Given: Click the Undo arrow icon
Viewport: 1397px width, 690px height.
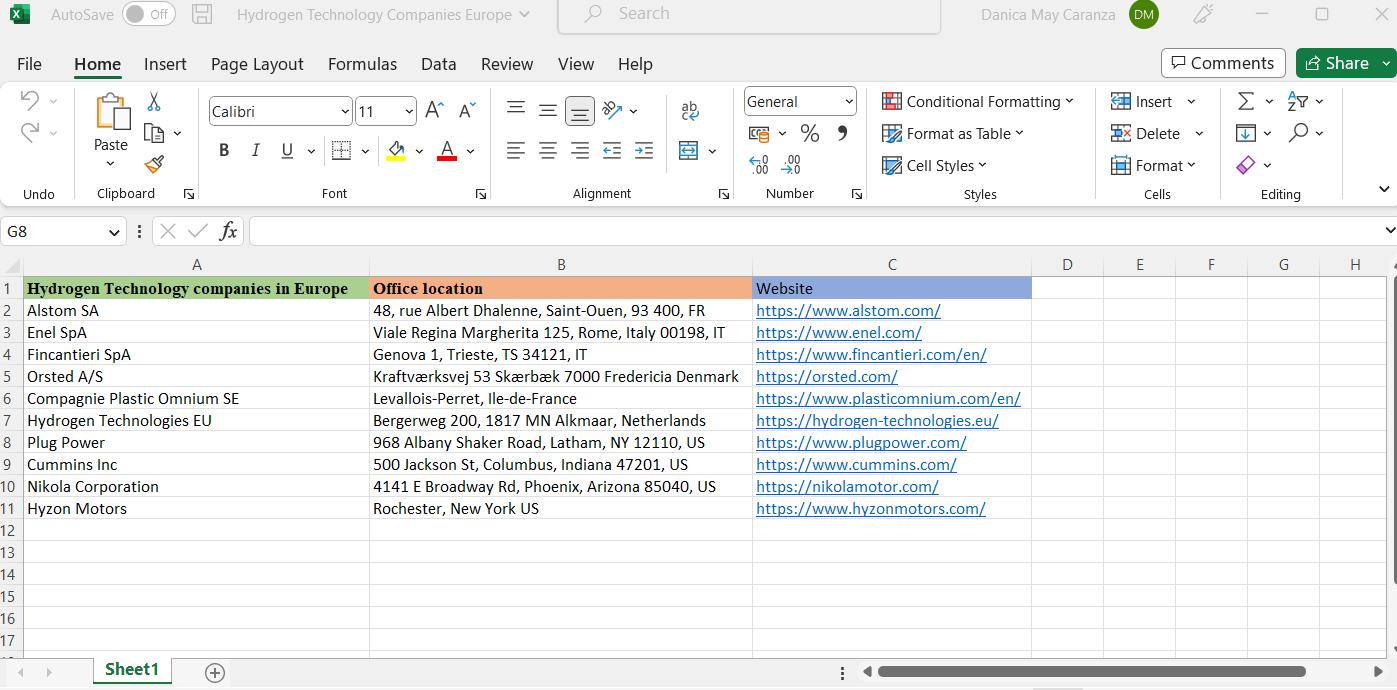Looking at the screenshot, I should [x=30, y=101].
